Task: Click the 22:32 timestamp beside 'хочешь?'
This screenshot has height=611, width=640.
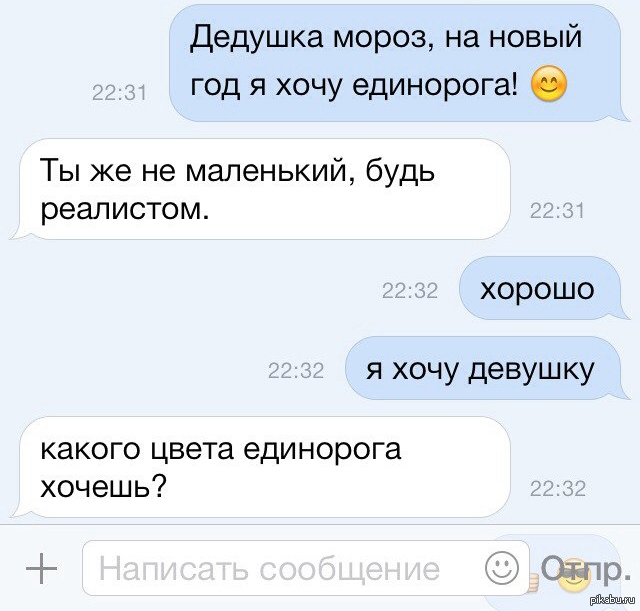Action: pyautogui.click(x=558, y=489)
